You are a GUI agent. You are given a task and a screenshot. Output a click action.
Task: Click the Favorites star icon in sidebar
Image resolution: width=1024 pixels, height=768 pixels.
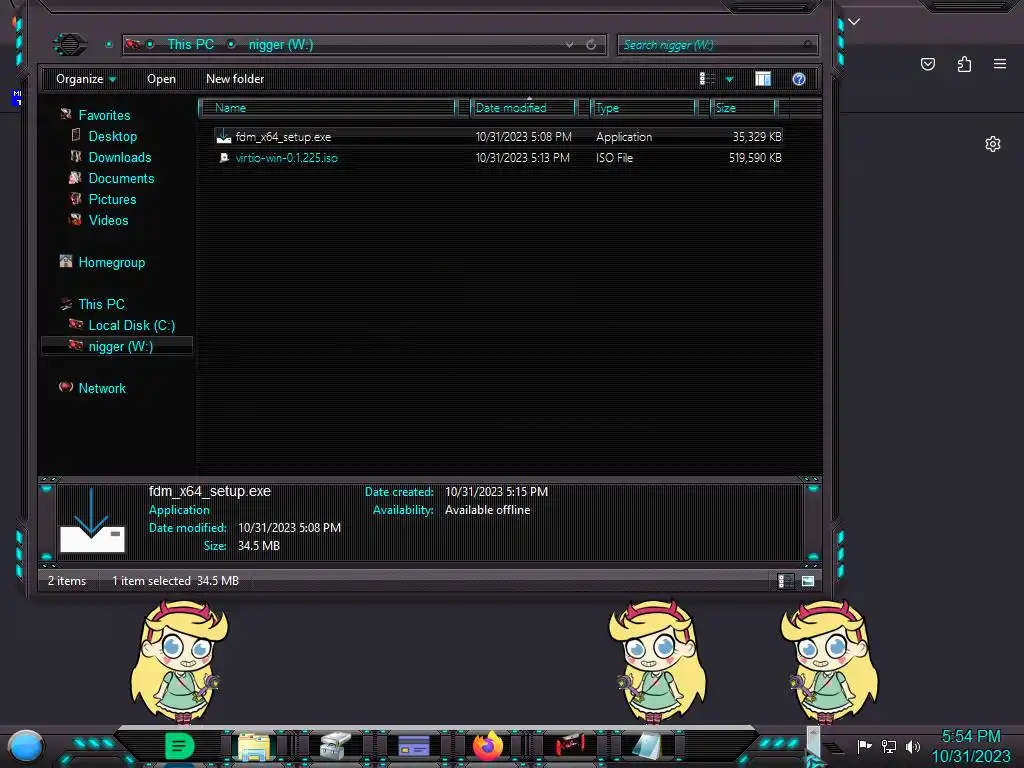pos(66,114)
